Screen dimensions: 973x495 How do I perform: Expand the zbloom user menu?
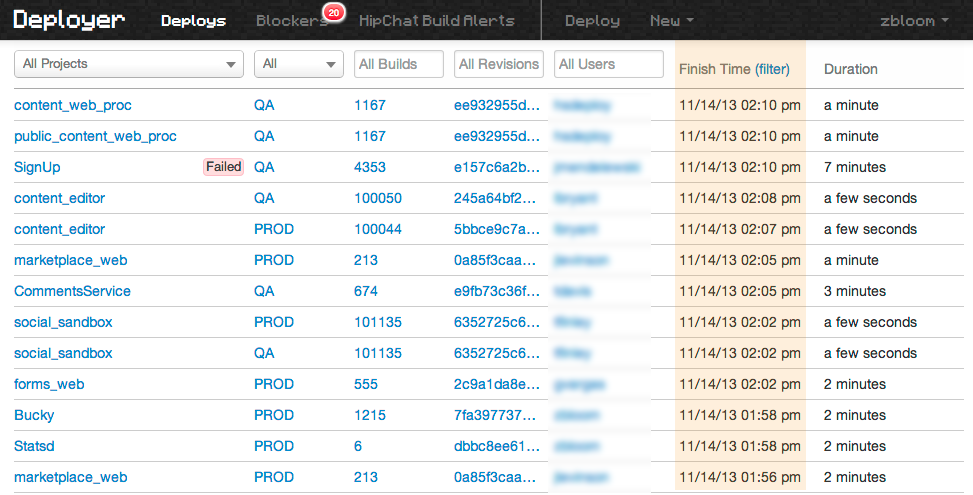(914, 20)
